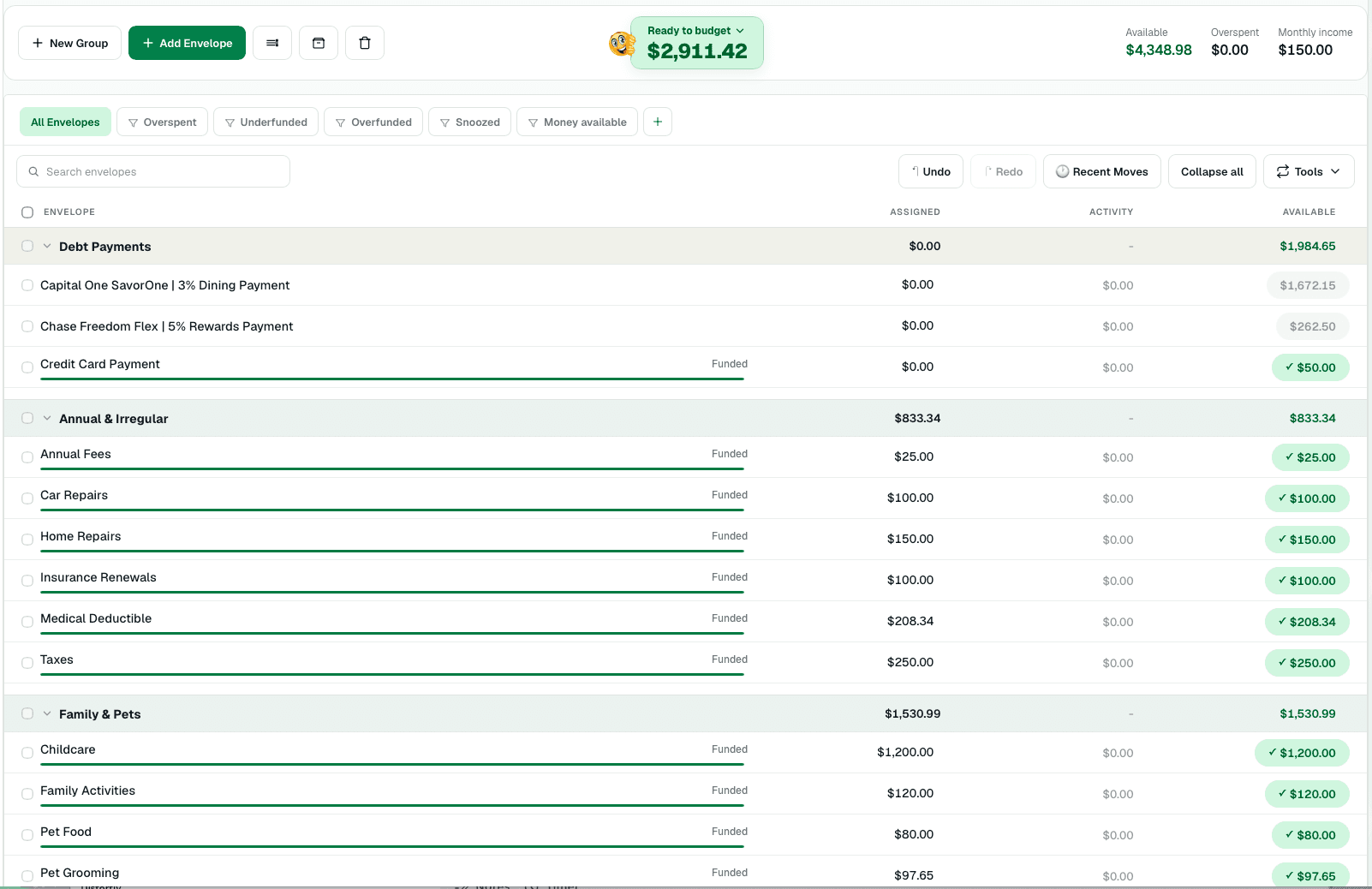Click the plus icon on New Group
1372x889 pixels.
point(38,43)
